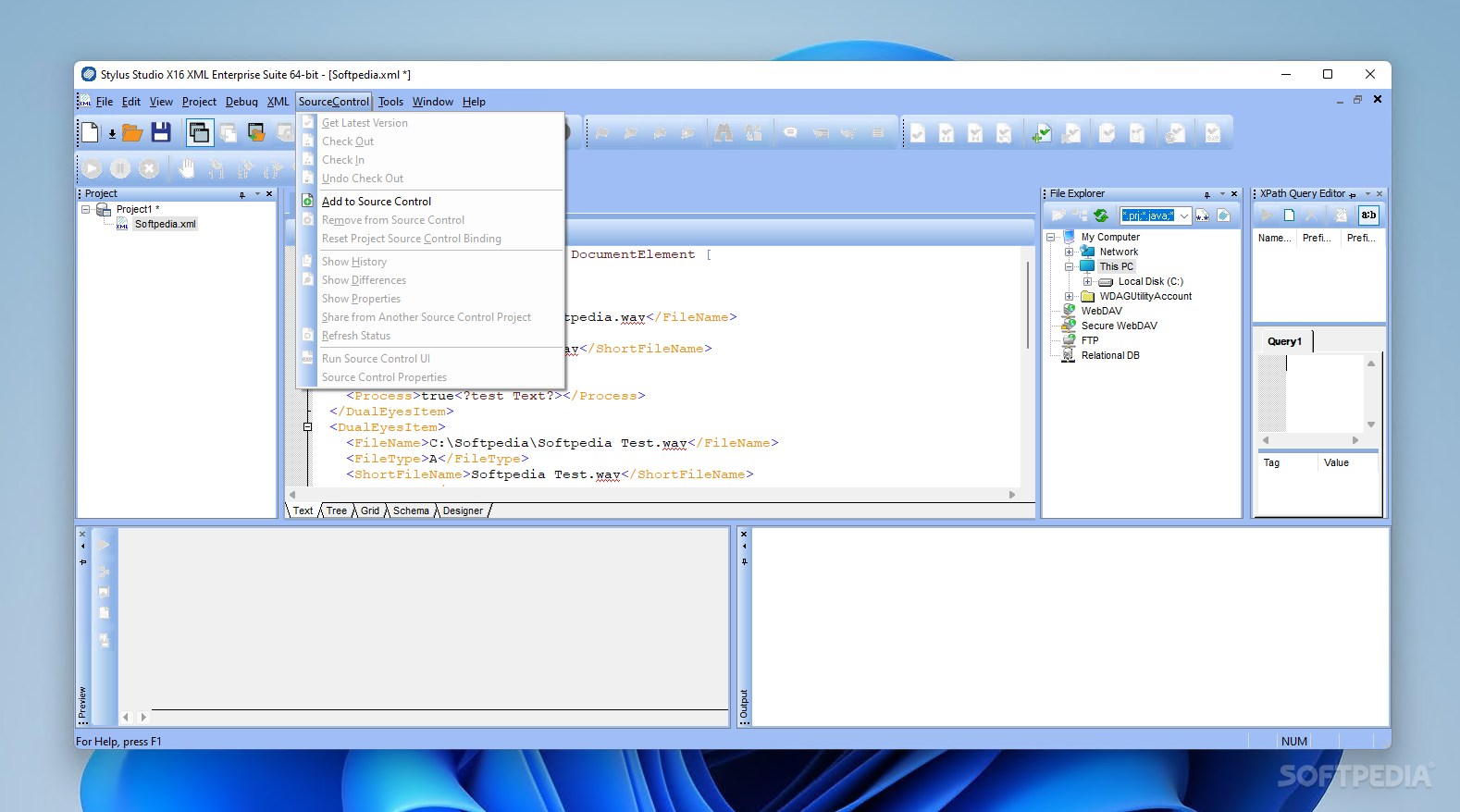Open the Edit menu
Image resolution: width=1460 pixels, height=812 pixels.
click(x=131, y=102)
